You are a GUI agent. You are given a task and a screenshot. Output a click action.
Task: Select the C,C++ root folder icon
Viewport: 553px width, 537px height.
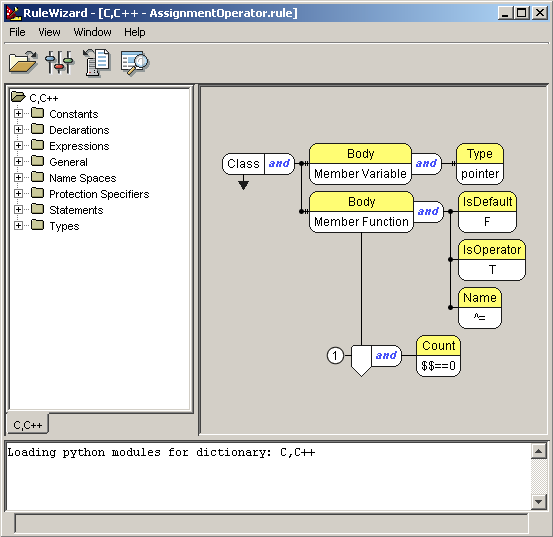click(18, 96)
